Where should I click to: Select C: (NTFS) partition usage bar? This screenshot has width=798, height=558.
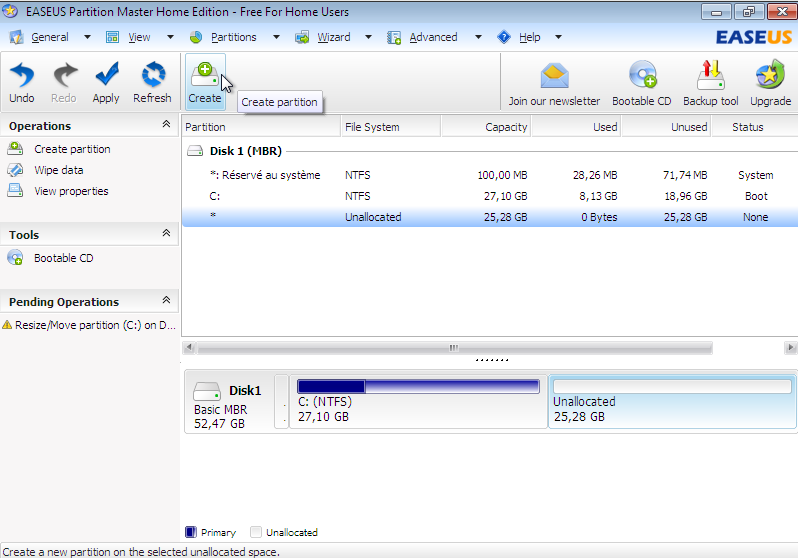(418, 386)
